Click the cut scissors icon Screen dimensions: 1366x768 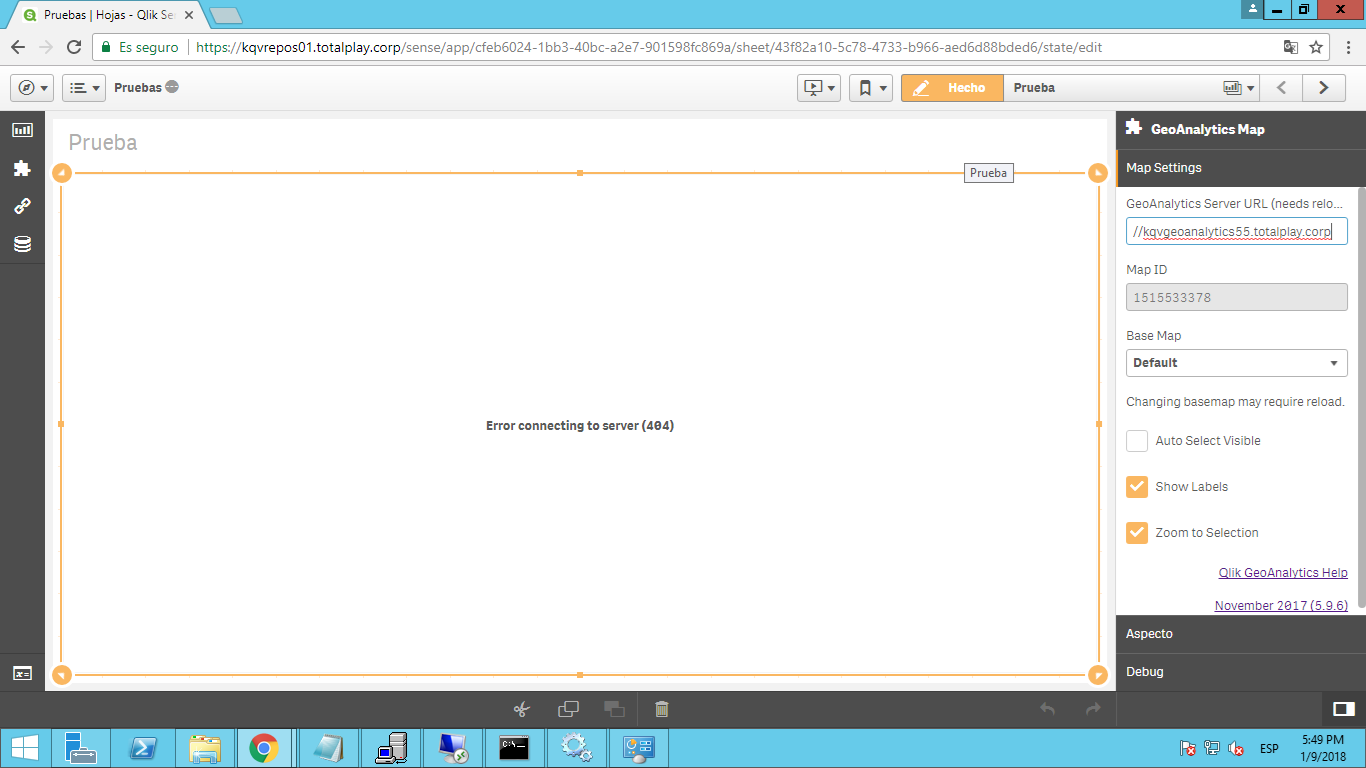click(521, 709)
